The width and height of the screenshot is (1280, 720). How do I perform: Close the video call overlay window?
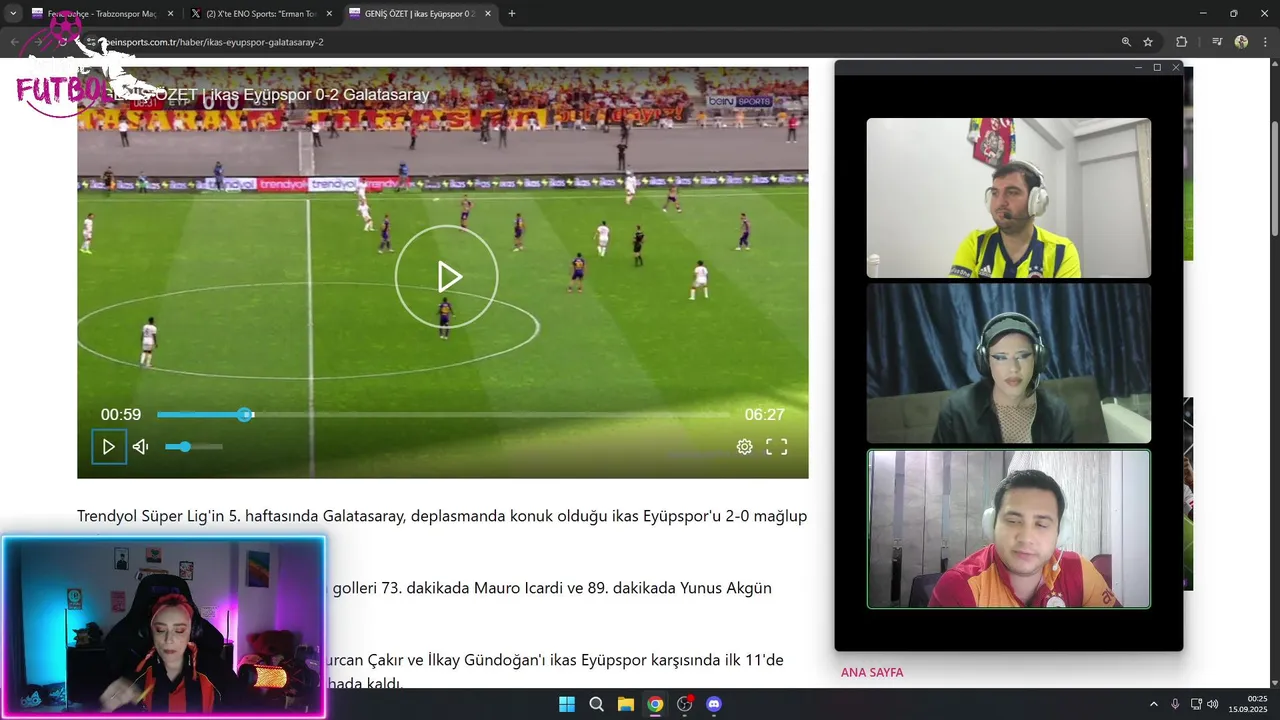click(x=1176, y=67)
